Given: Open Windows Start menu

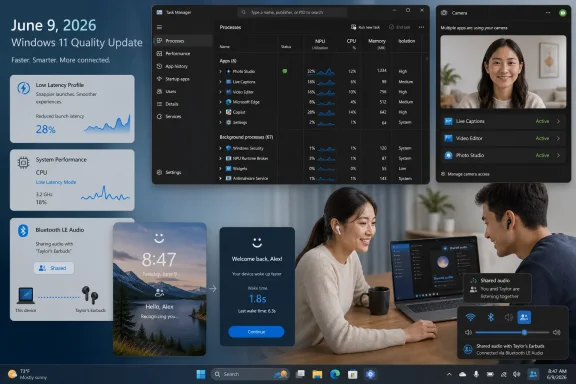Looking at the screenshot, I should [201, 374].
